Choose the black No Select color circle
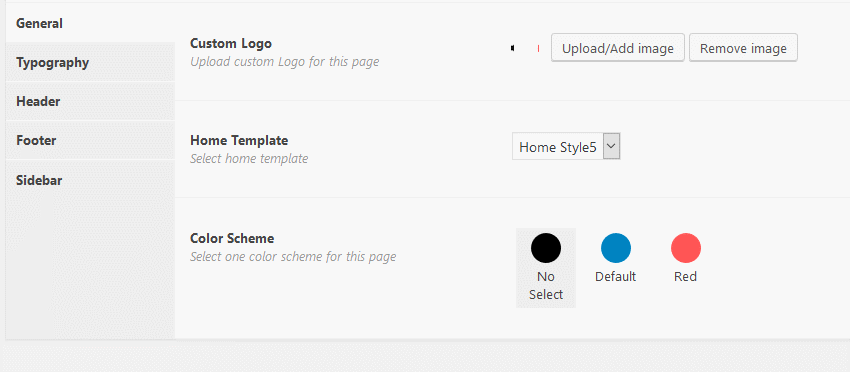 tap(545, 248)
